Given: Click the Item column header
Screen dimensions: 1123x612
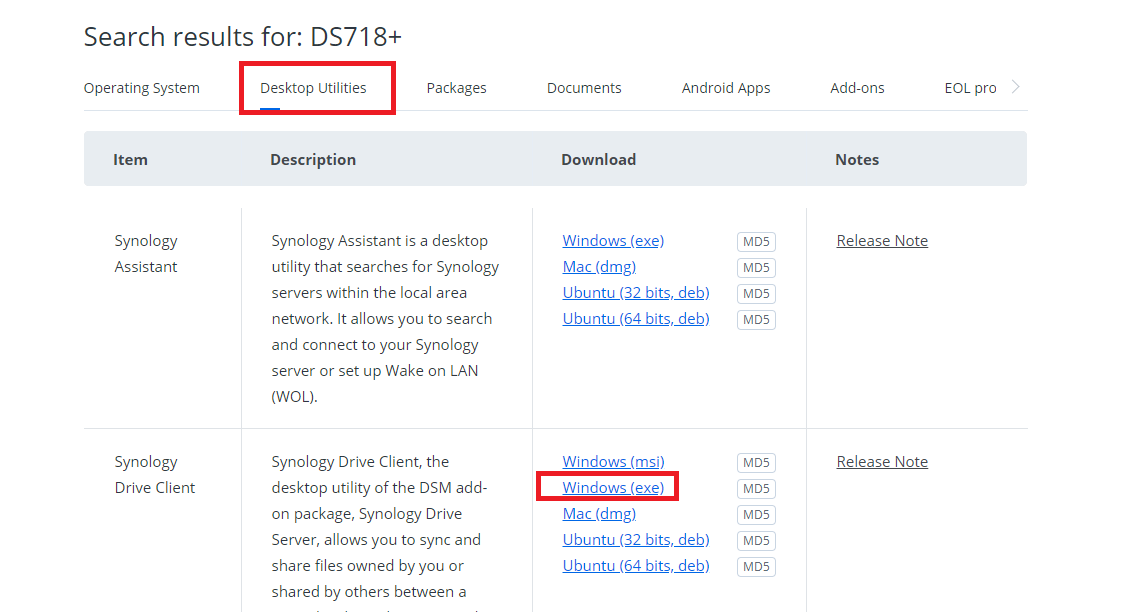Looking at the screenshot, I should point(130,160).
